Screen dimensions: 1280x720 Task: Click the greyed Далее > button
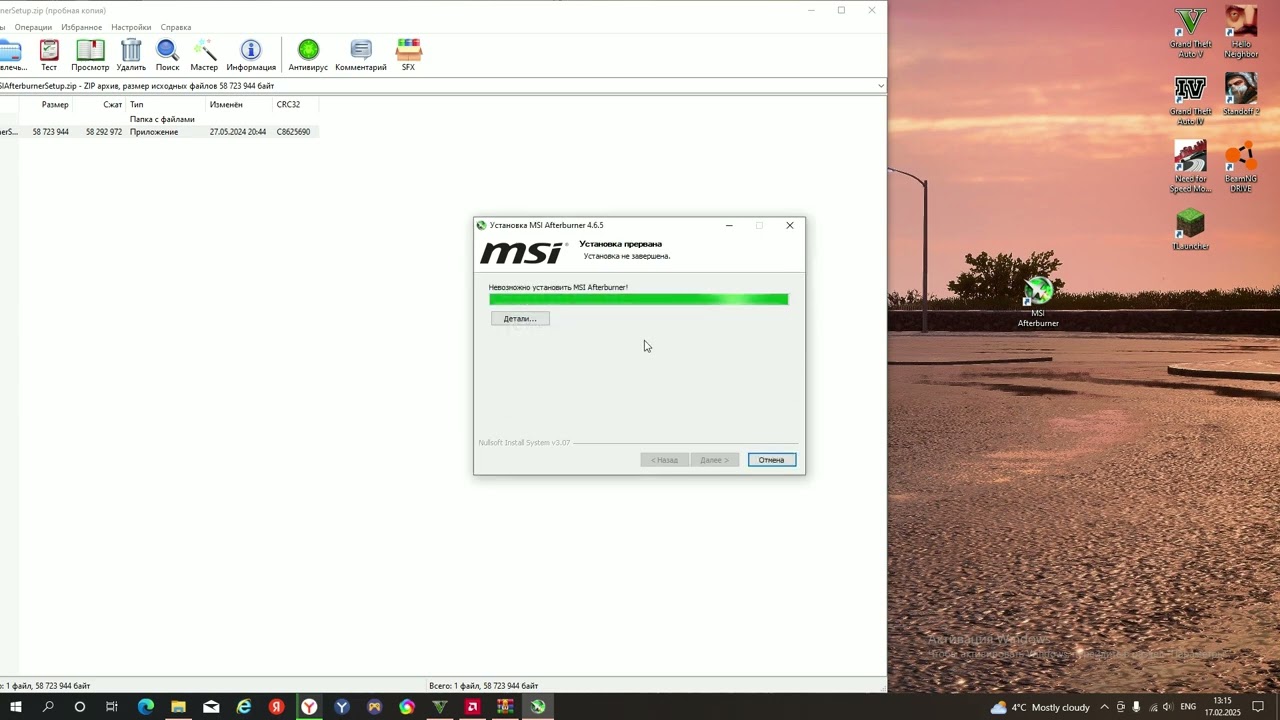(714, 460)
